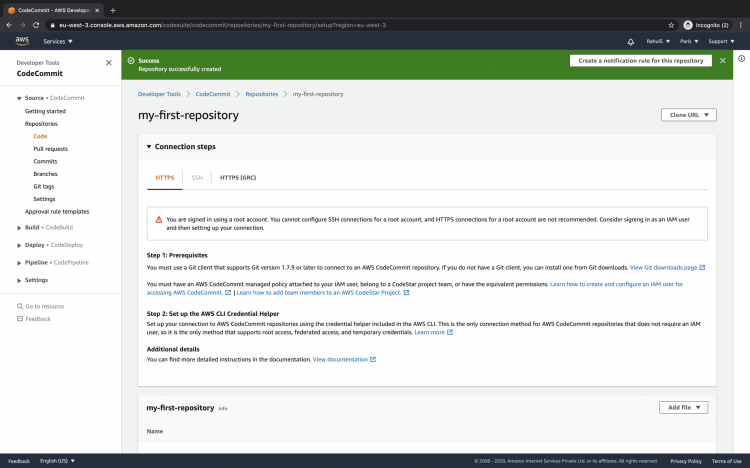The height and width of the screenshot is (468, 750).
Task: Click Developer Tools breadcrumb link
Action: (x=159, y=94)
